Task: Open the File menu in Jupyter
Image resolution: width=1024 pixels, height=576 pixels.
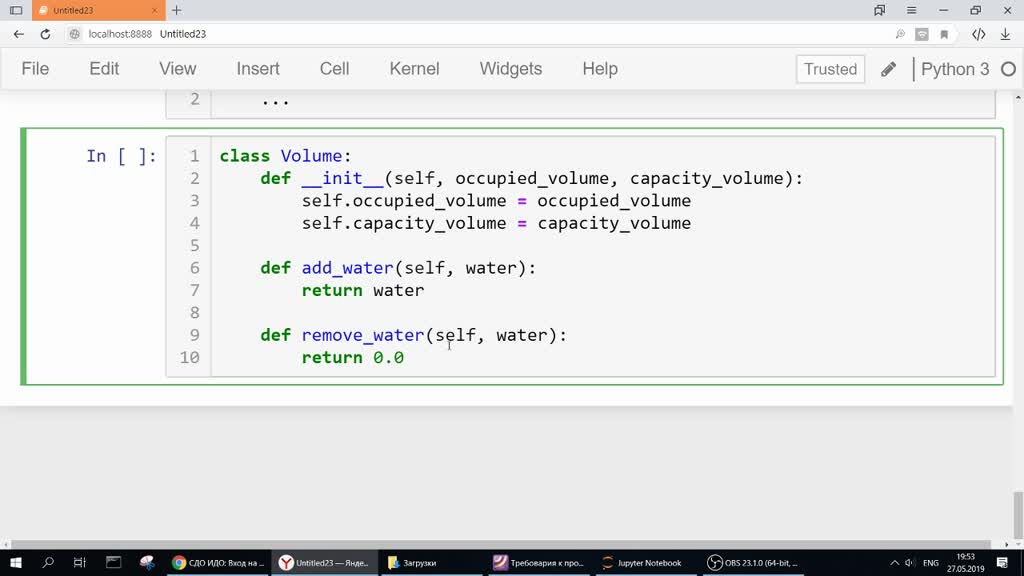Action: (x=35, y=69)
